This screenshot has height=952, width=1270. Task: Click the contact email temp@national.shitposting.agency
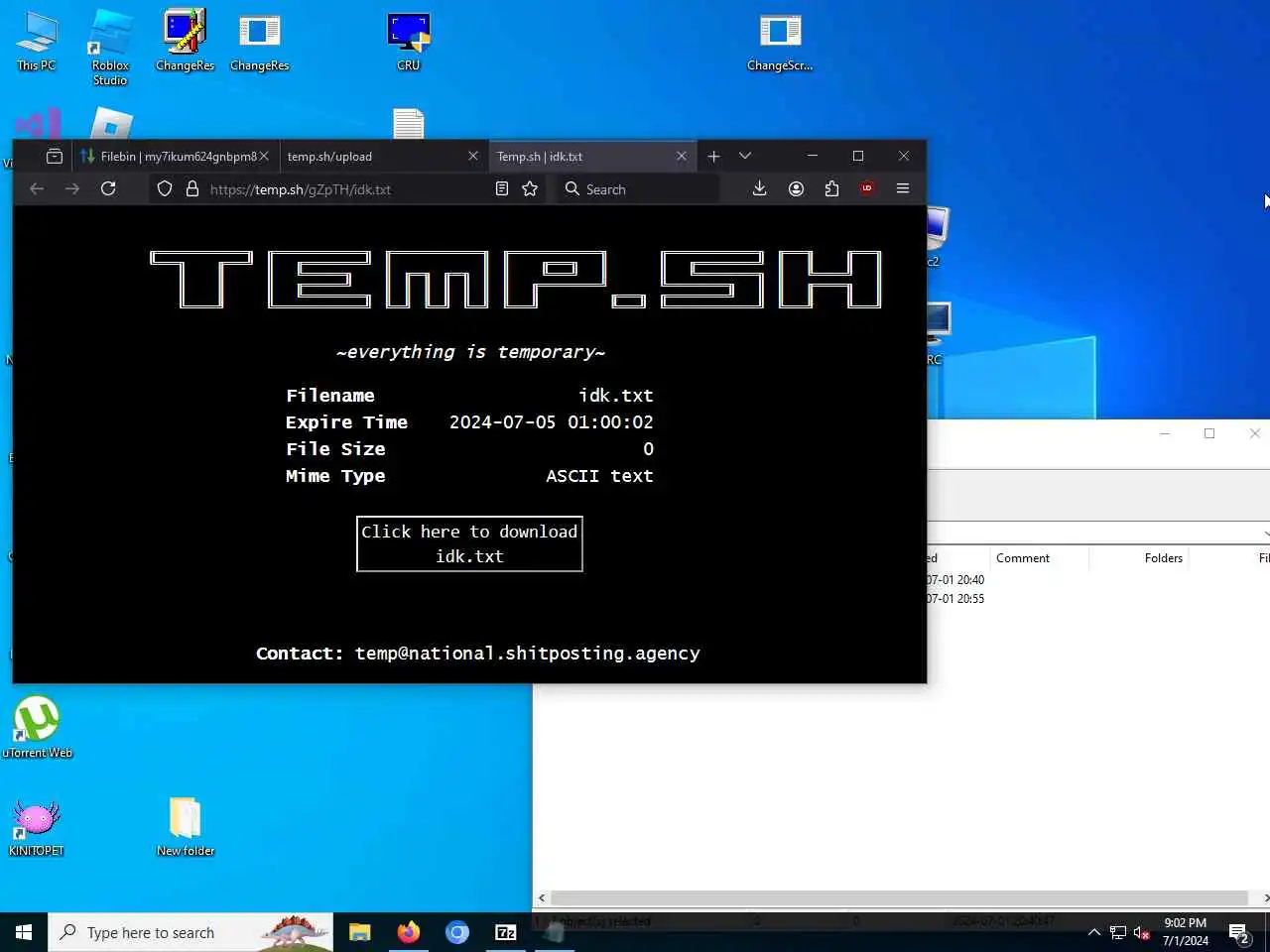(x=528, y=653)
